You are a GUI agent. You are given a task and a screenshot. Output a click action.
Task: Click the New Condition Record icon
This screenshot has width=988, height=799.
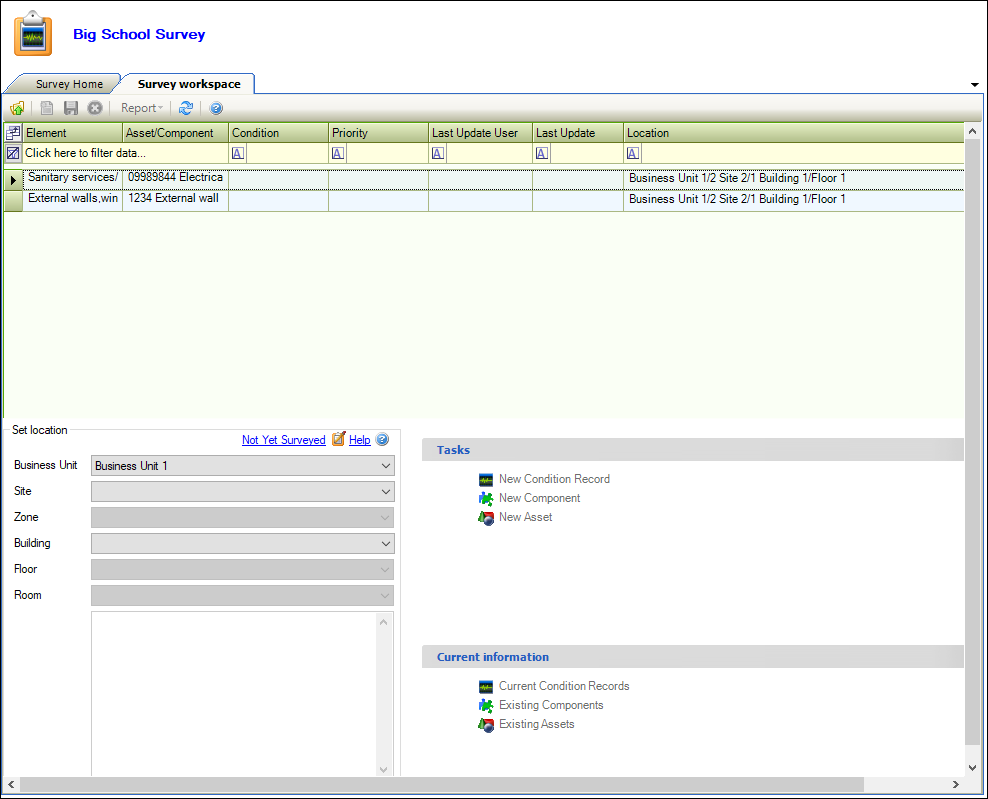coord(486,479)
